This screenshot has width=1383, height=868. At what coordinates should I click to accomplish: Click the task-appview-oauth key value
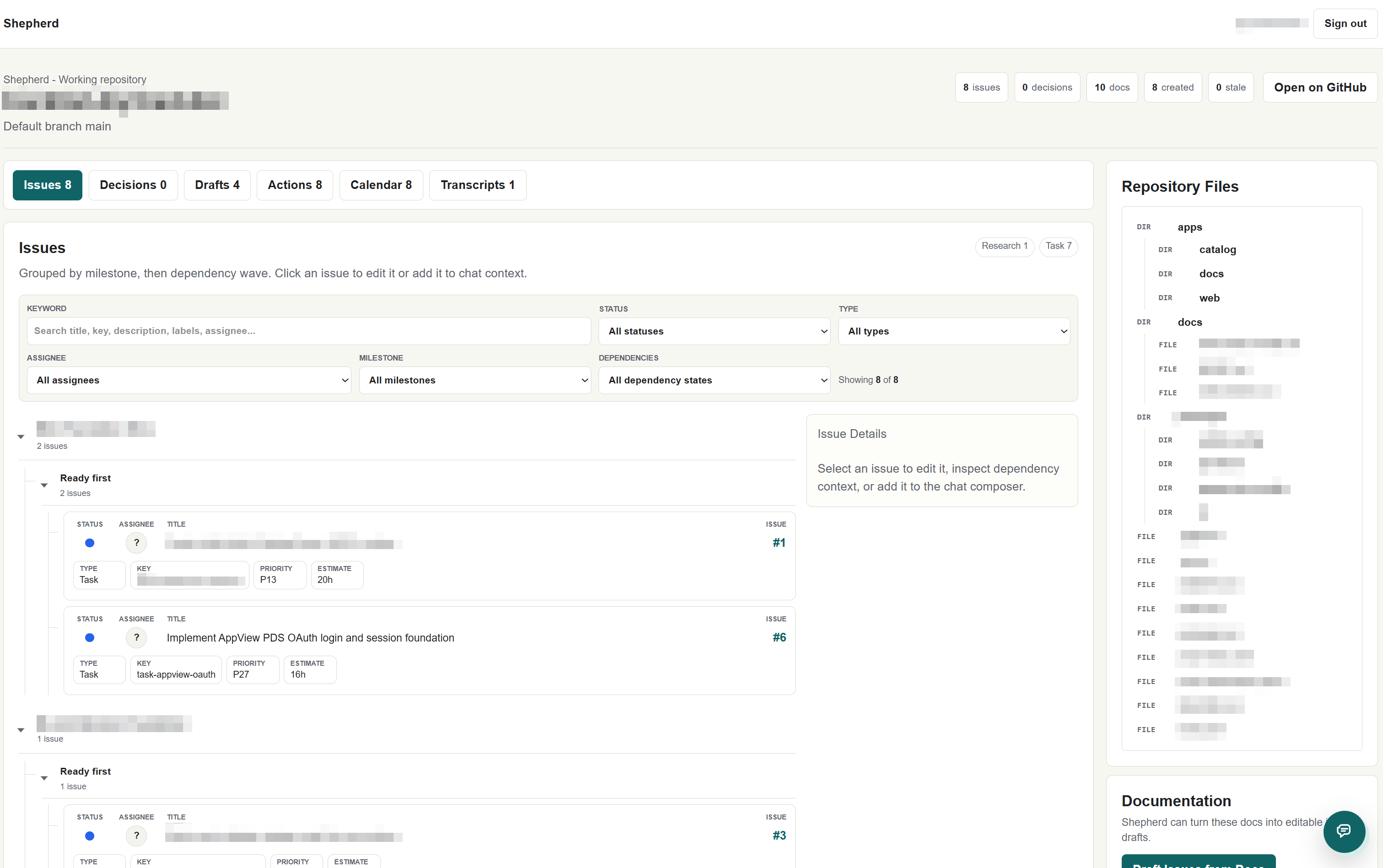click(x=176, y=674)
